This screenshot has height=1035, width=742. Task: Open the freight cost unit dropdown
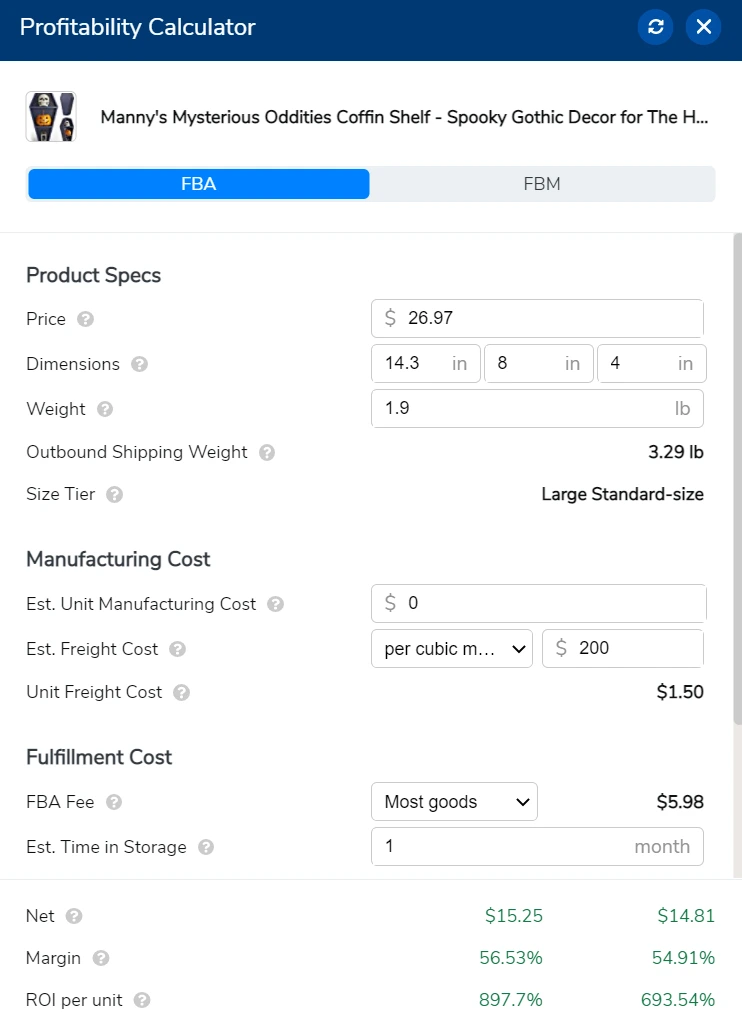tap(454, 648)
